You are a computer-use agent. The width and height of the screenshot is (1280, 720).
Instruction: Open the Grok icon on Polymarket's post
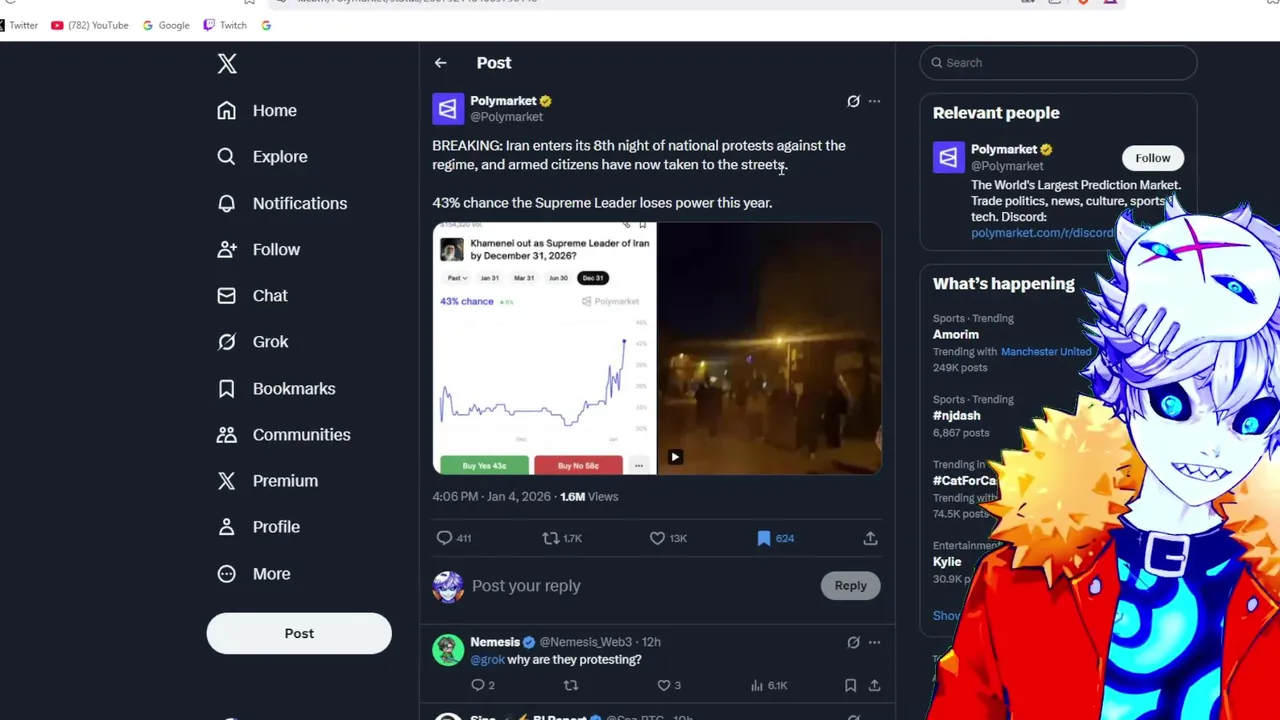[853, 101]
